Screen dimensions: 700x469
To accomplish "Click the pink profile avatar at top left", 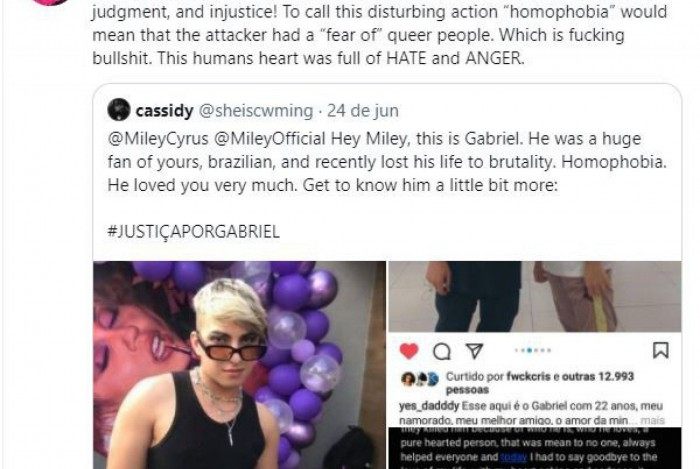I will pos(50,2).
